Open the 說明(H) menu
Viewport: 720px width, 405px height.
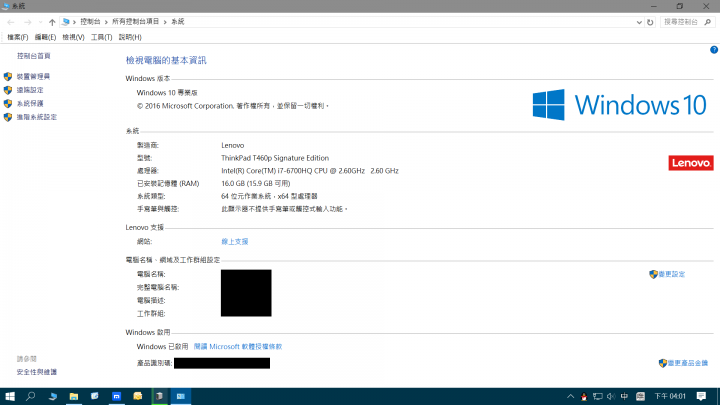point(130,37)
